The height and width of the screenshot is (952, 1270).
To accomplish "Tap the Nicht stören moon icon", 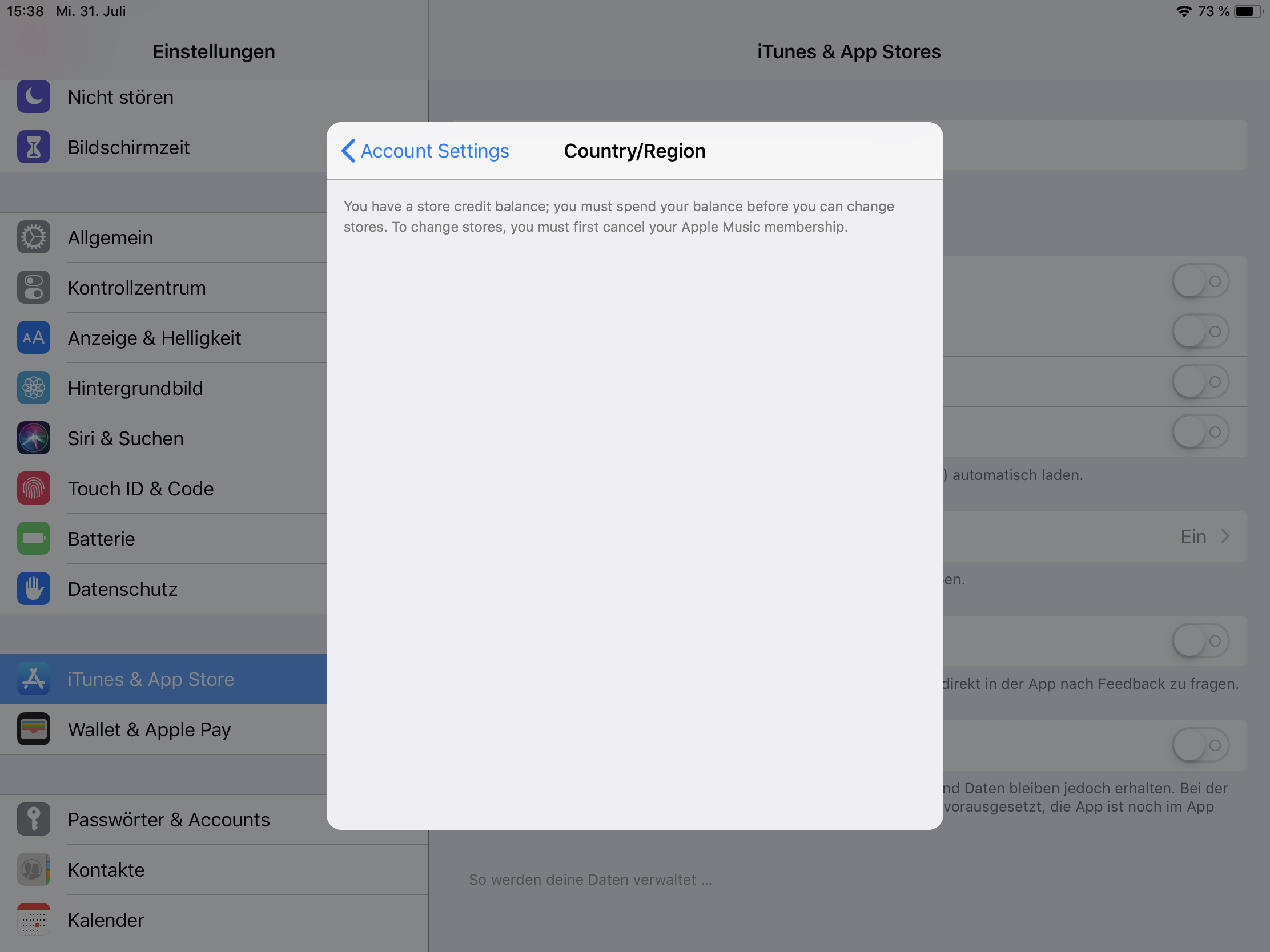I will [x=33, y=96].
